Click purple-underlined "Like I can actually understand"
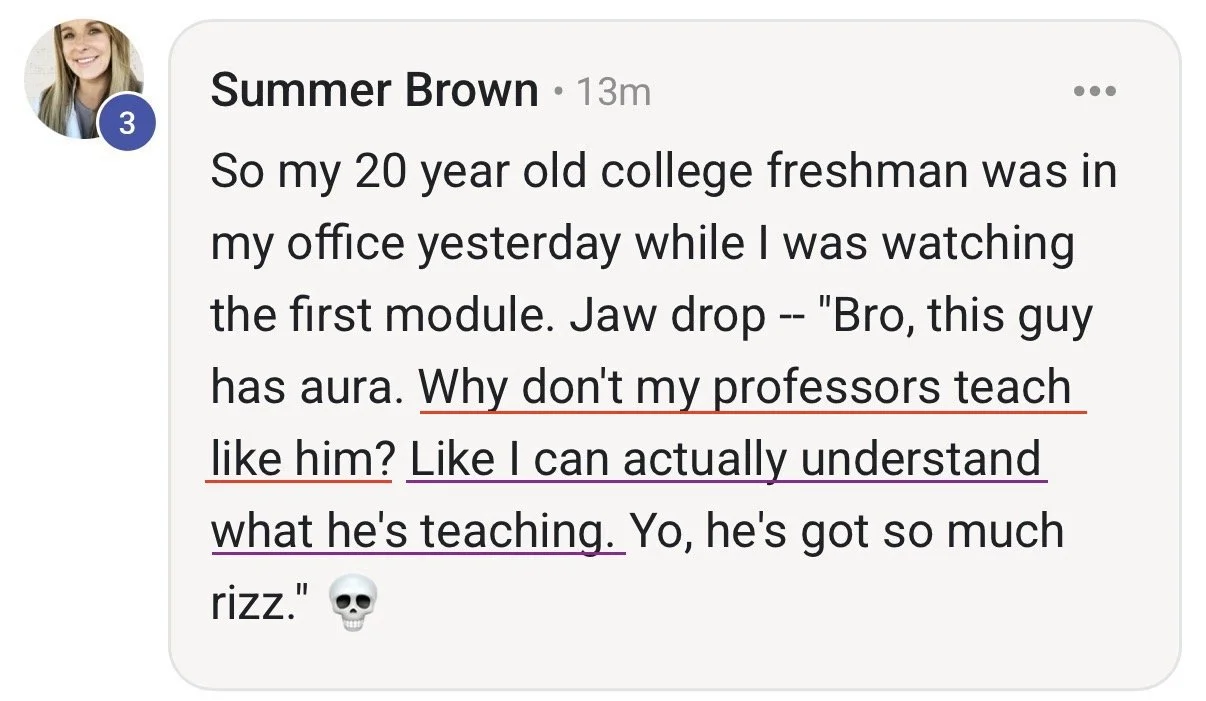 725,460
